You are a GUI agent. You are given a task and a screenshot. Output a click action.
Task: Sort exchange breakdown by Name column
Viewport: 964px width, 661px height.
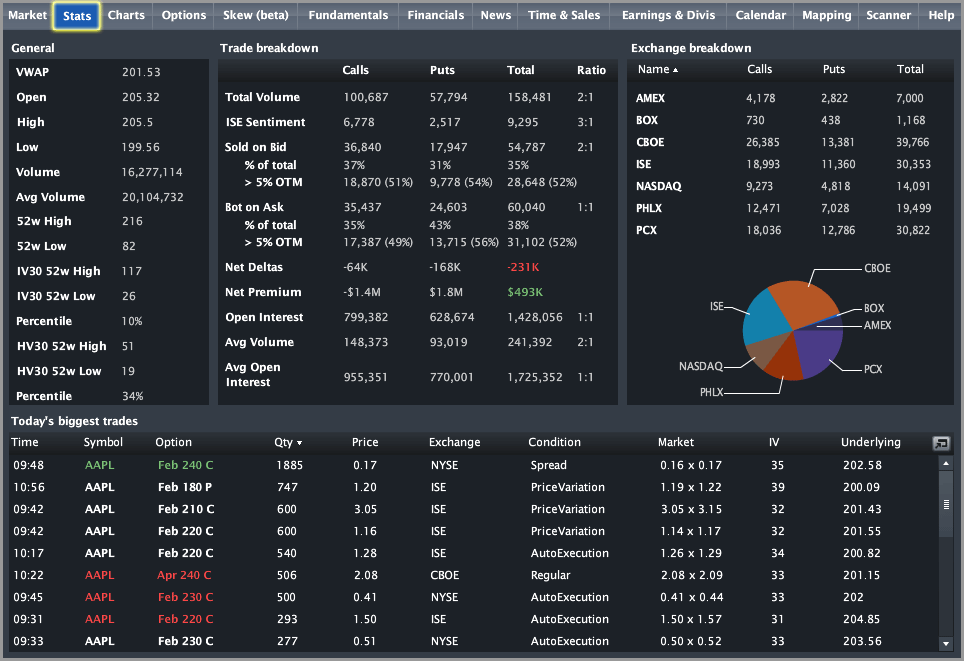[657, 69]
